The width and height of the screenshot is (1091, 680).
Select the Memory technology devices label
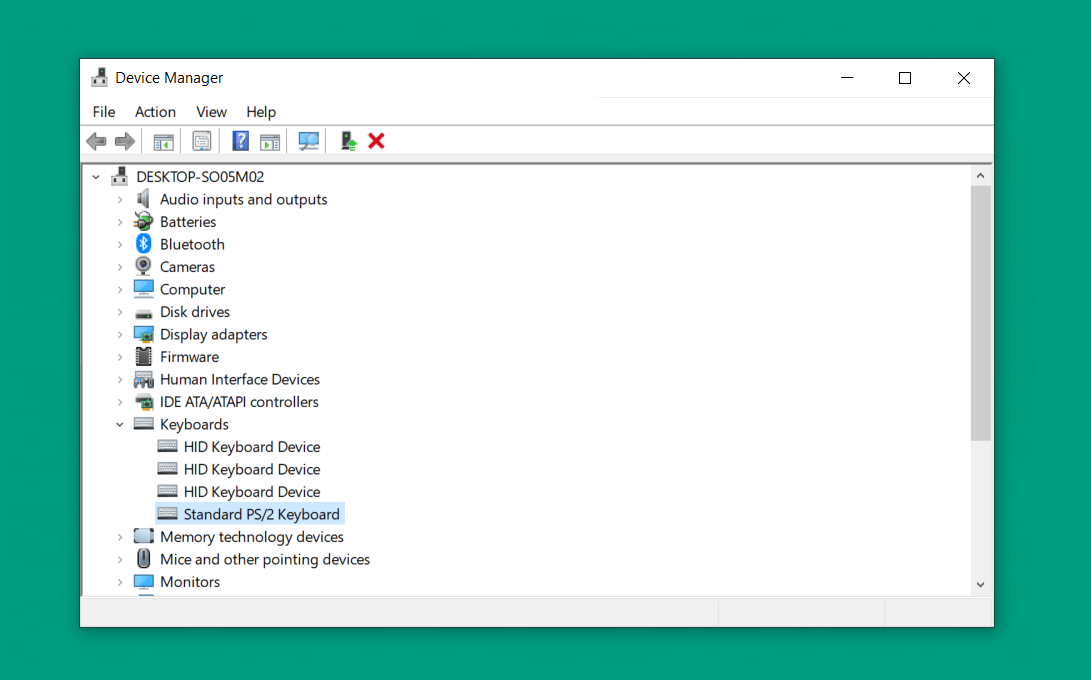(252, 537)
